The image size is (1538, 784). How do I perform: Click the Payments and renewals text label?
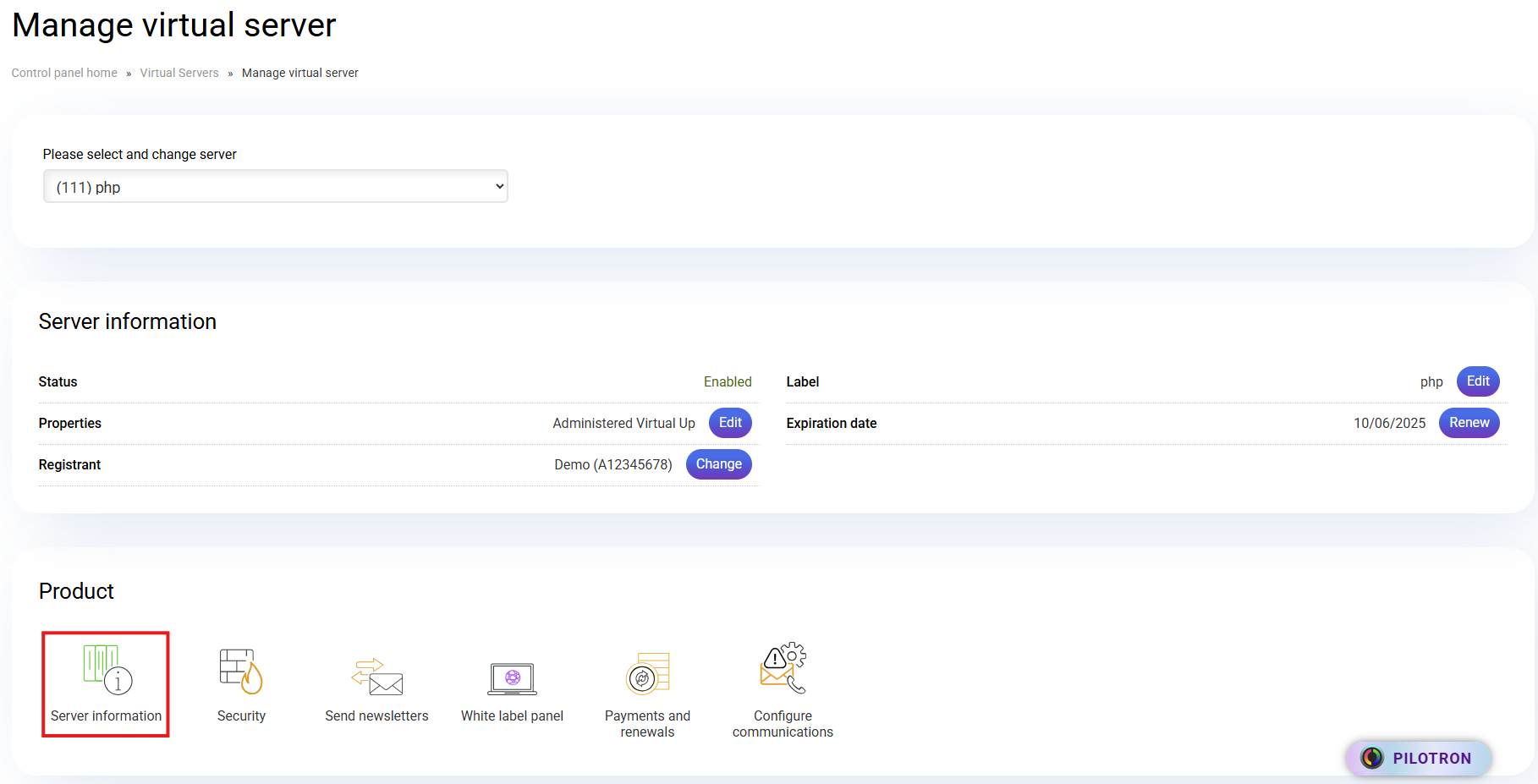tap(647, 724)
